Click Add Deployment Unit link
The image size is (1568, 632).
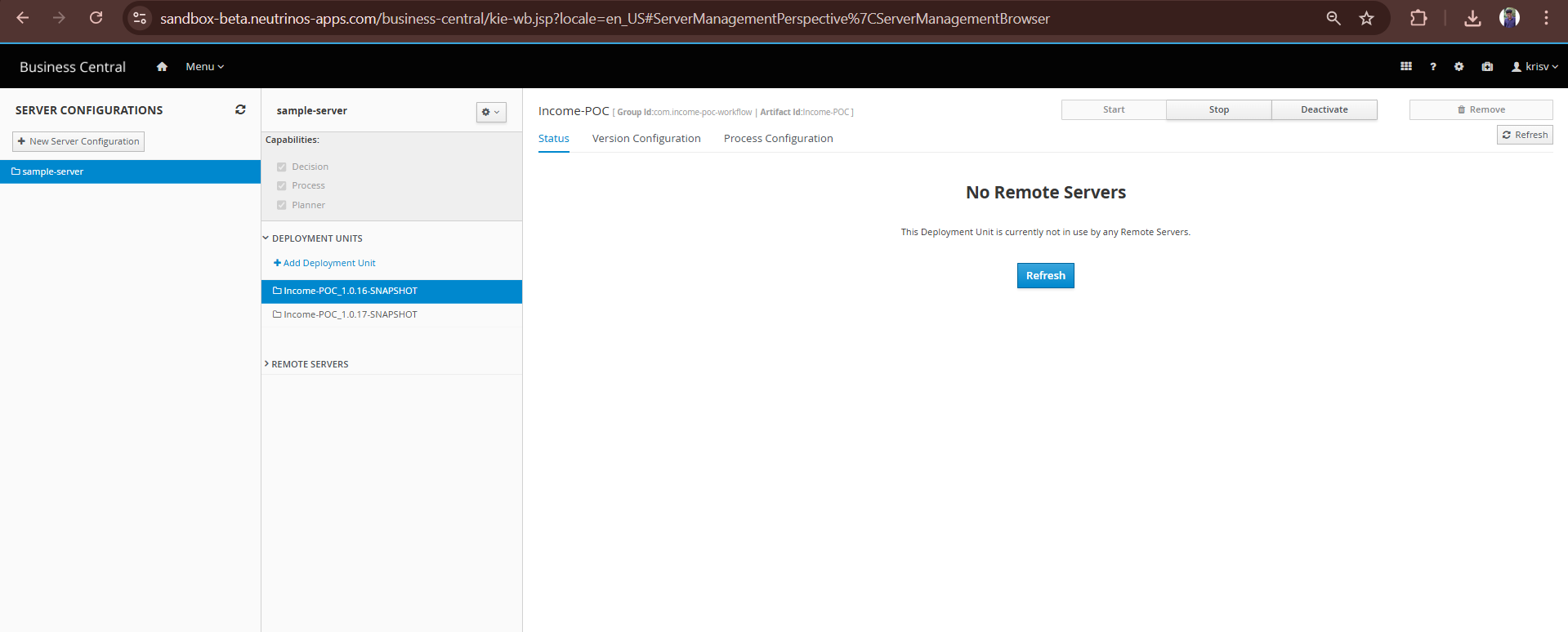click(328, 263)
